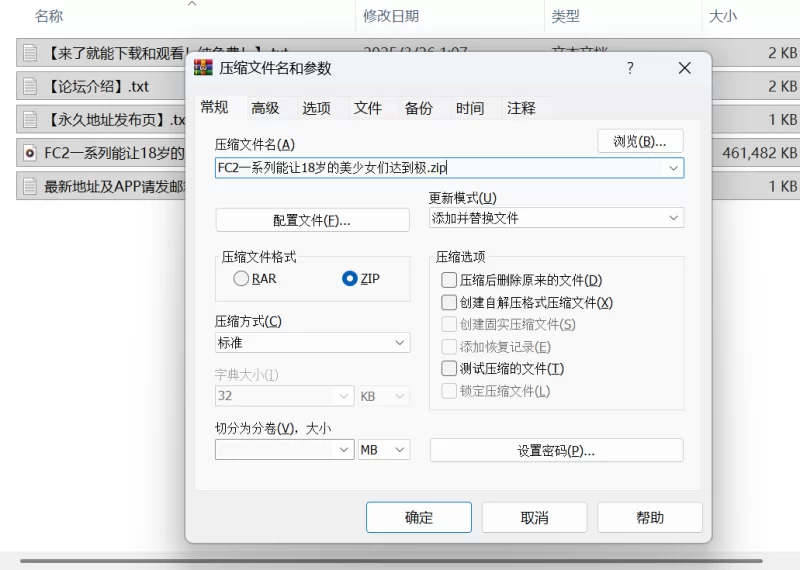Enable 压缩后删除原来的文件 checkbox
This screenshot has width=800, height=570.
coord(449,280)
